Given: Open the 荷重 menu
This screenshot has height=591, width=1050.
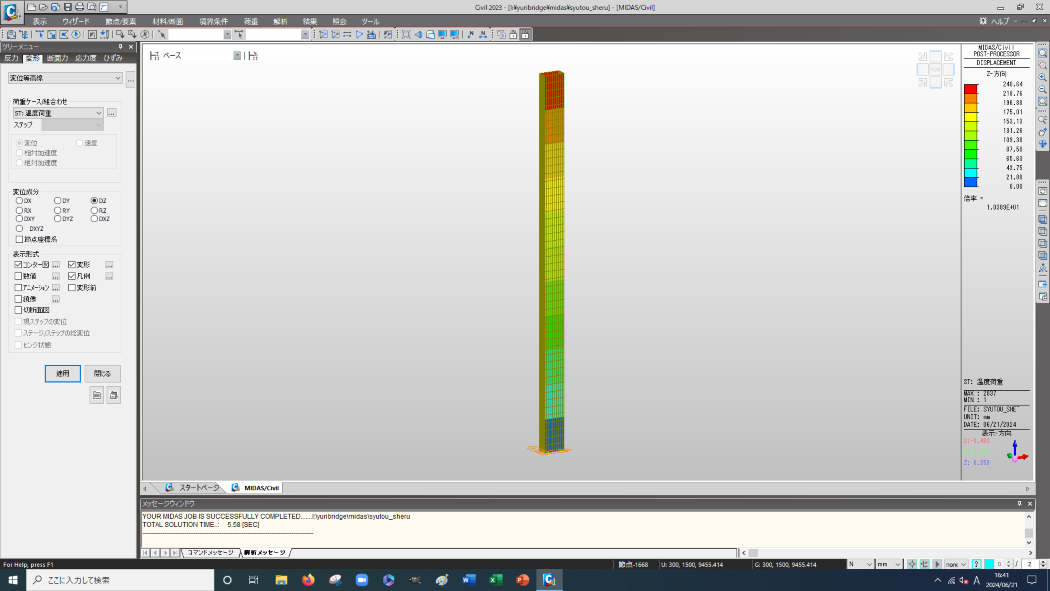Looking at the screenshot, I should point(250,21).
